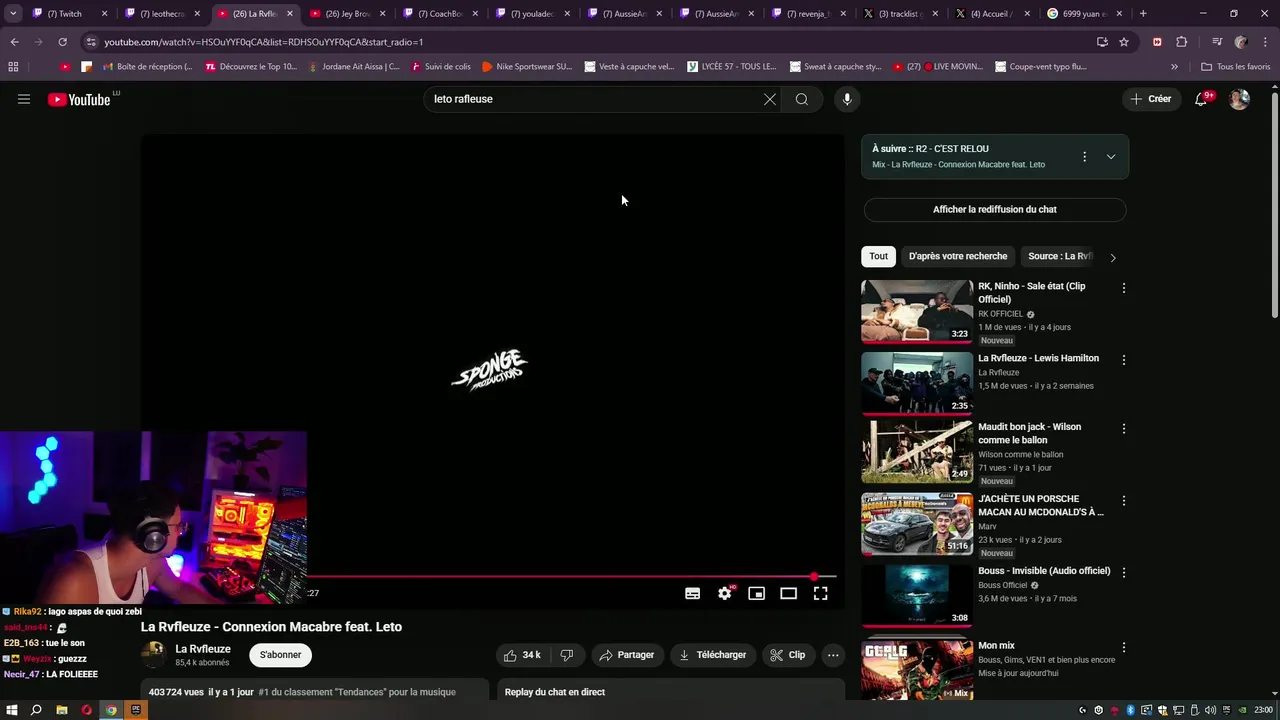Open the account avatar menu
The image size is (1280, 720).
coord(1239,99)
